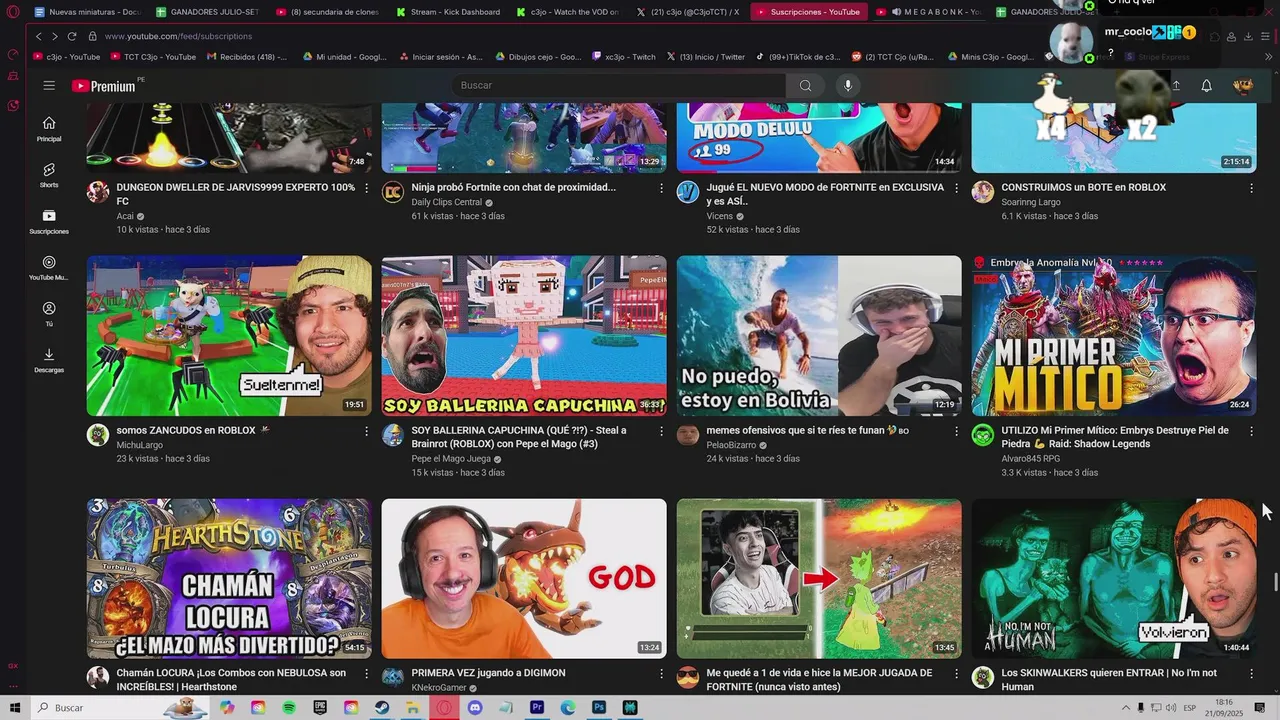Open options for SOY BALLERINA CAPUCHINA video
This screenshot has height=720, width=1280.
point(661,431)
